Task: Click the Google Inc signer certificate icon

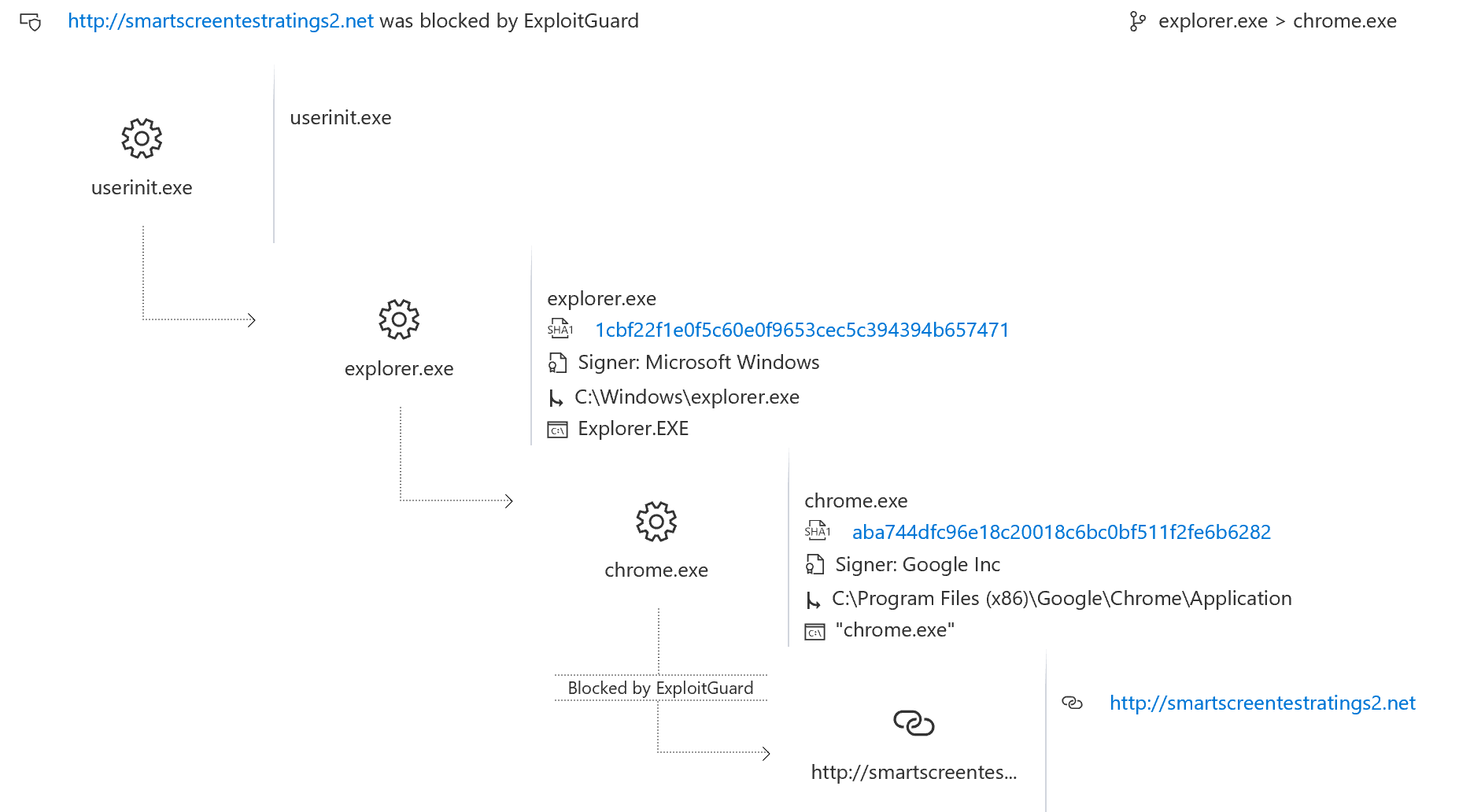Action: pyautogui.click(x=814, y=565)
